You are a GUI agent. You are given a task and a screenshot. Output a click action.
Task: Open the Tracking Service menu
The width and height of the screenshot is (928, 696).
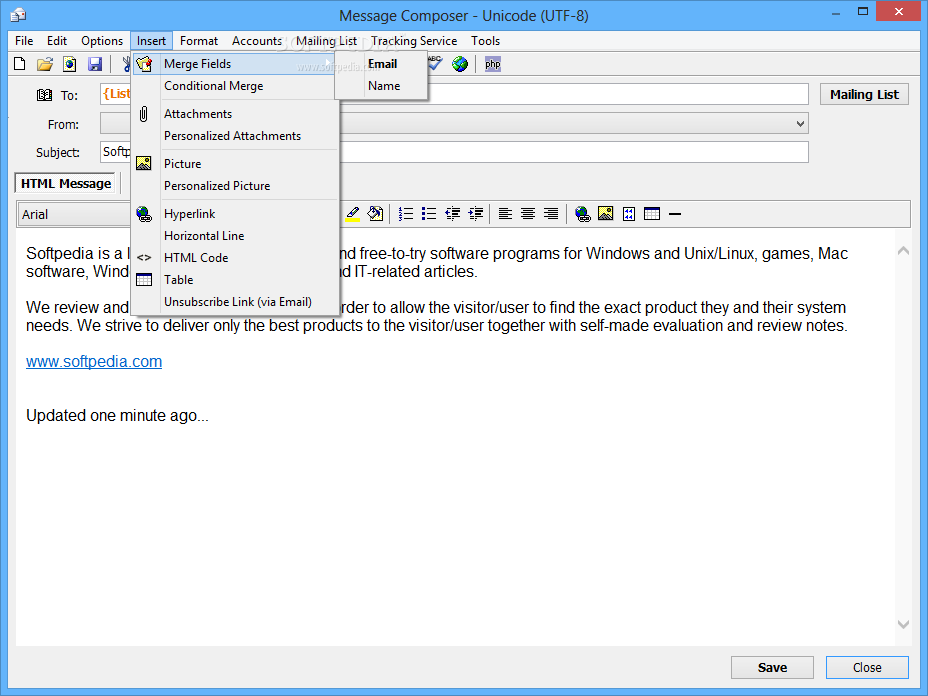tap(414, 41)
